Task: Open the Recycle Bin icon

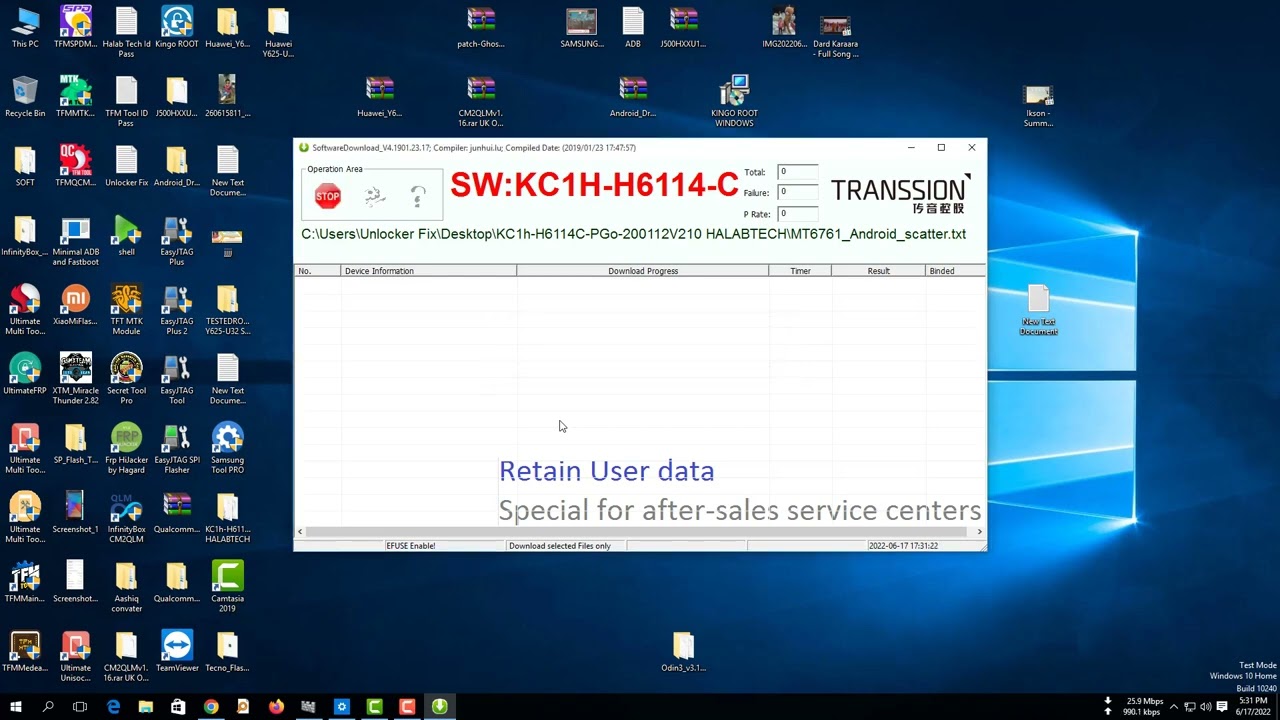Action: 25,97
